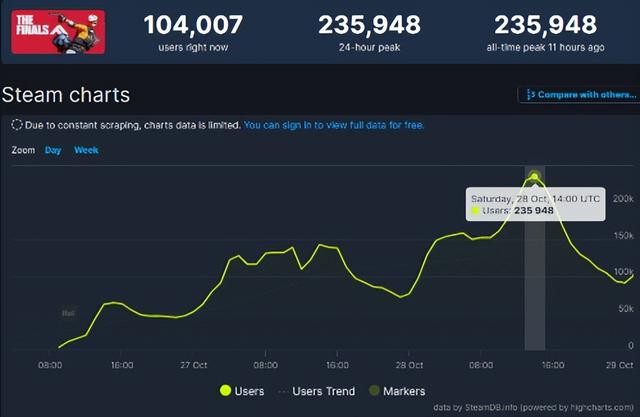This screenshot has height=417, width=640.
Task: Click the Markers legend dark dot
Action: coord(374,390)
